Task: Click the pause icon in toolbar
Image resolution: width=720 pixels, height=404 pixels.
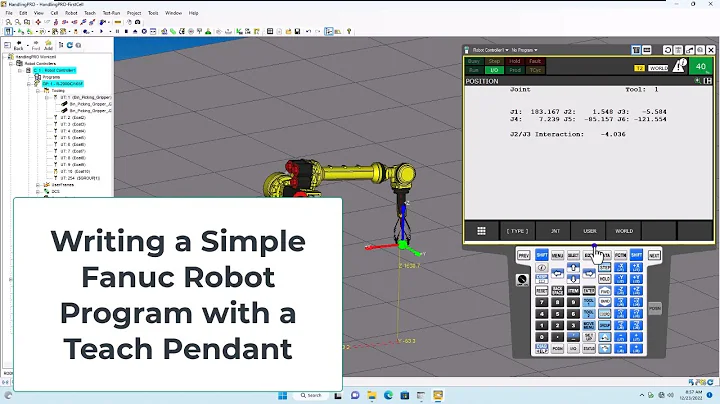Action: click(x=117, y=31)
